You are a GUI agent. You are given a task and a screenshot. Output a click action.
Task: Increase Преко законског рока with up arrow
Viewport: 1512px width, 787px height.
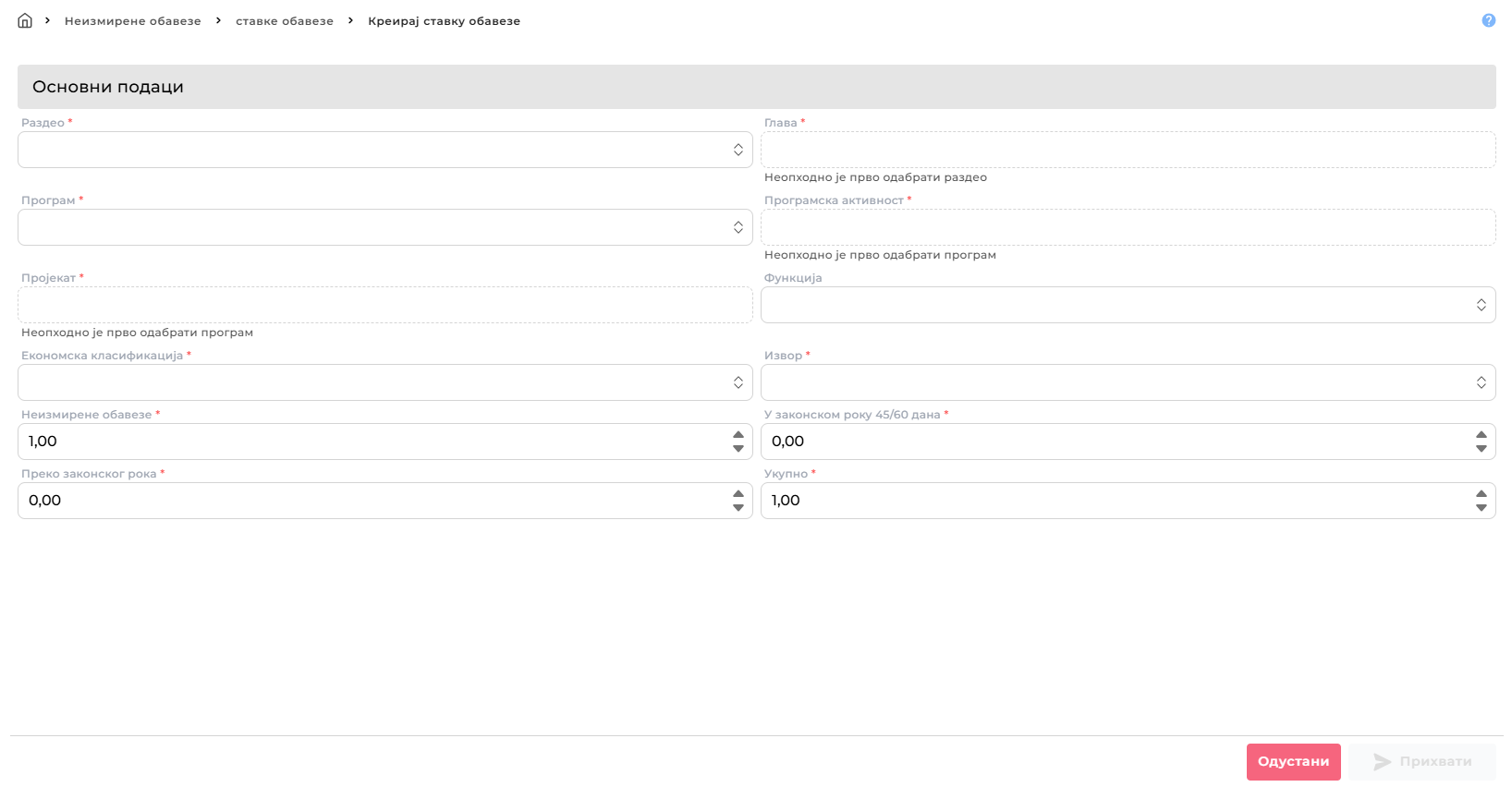point(738,493)
